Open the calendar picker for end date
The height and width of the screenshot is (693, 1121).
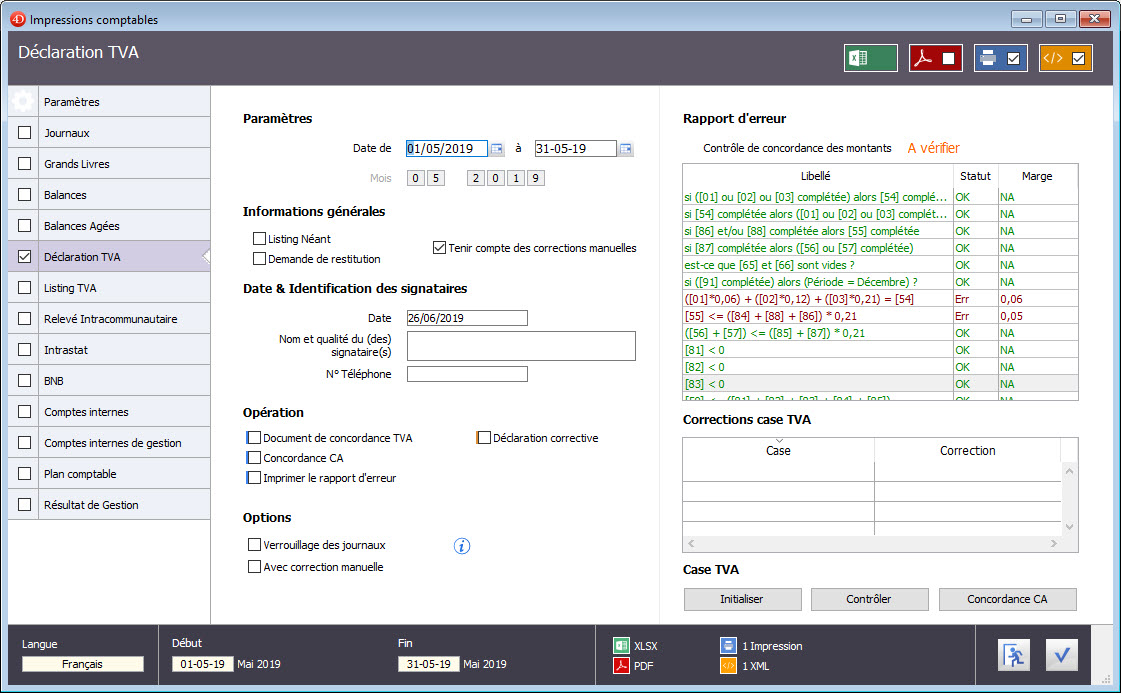pos(626,149)
